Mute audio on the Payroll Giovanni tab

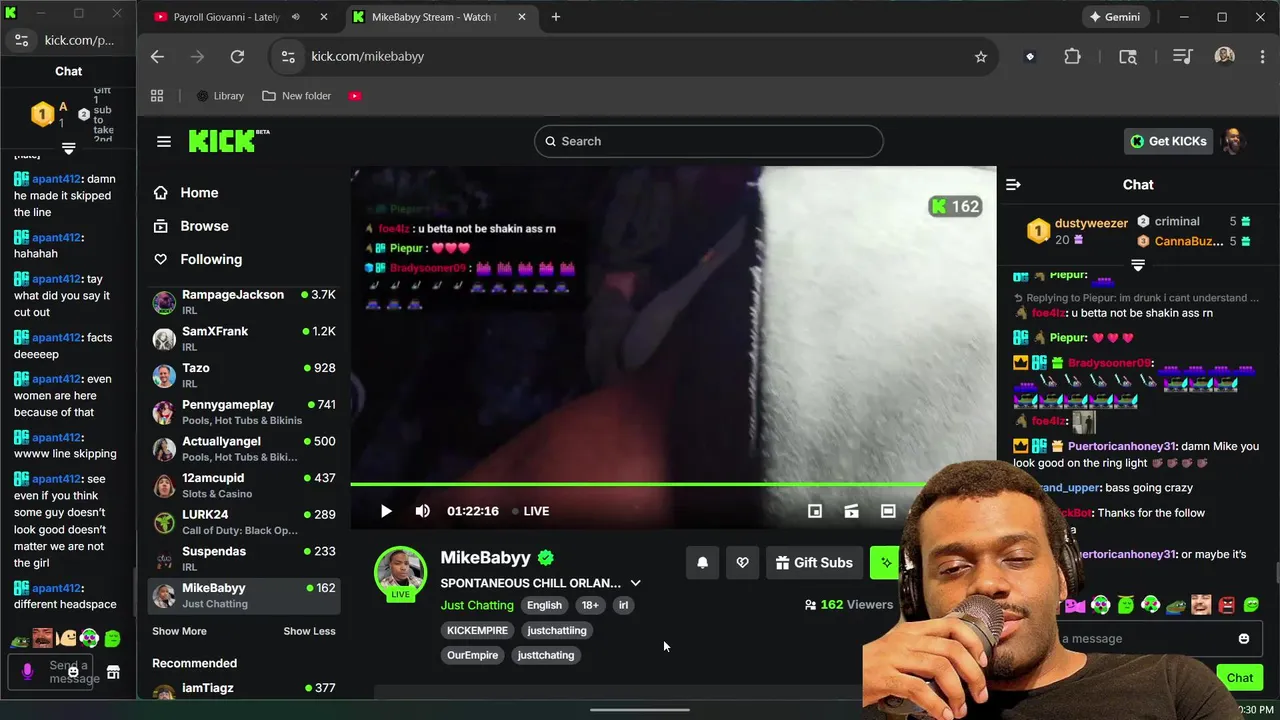click(296, 17)
